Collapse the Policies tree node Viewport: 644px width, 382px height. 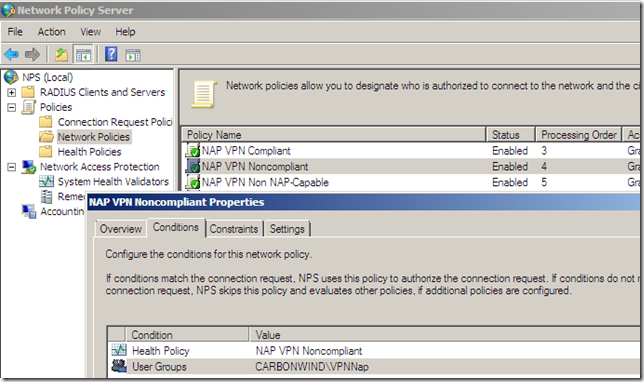[12, 108]
